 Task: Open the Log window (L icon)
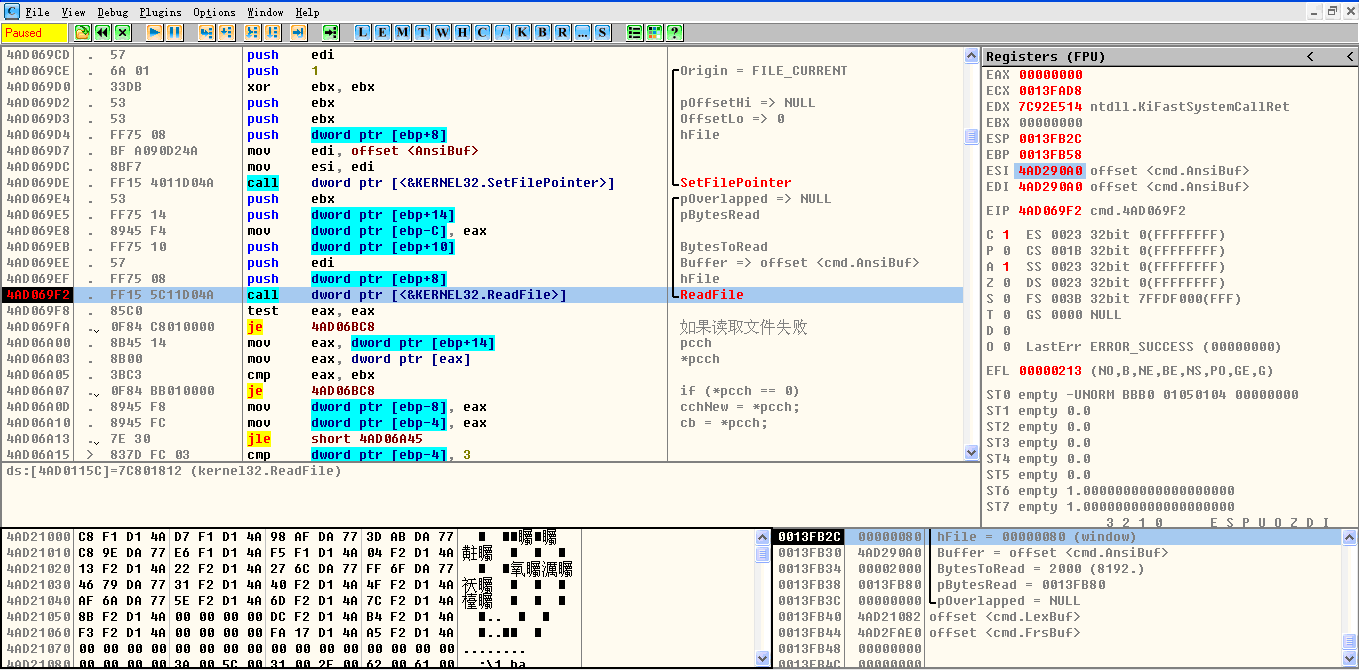point(362,32)
